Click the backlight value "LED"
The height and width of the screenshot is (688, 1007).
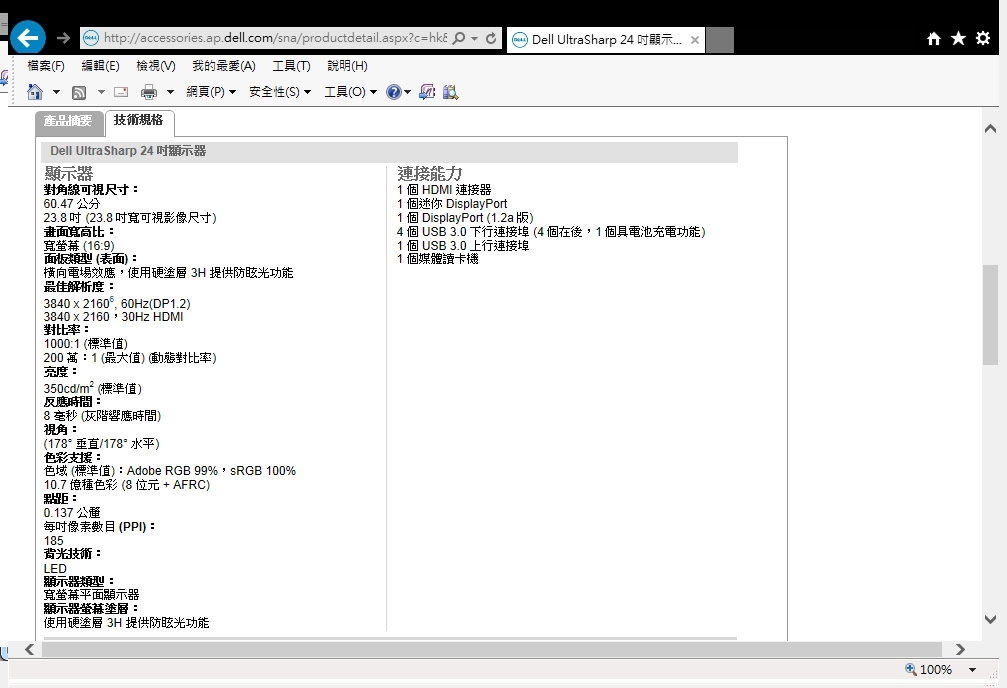pyautogui.click(x=55, y=569)
